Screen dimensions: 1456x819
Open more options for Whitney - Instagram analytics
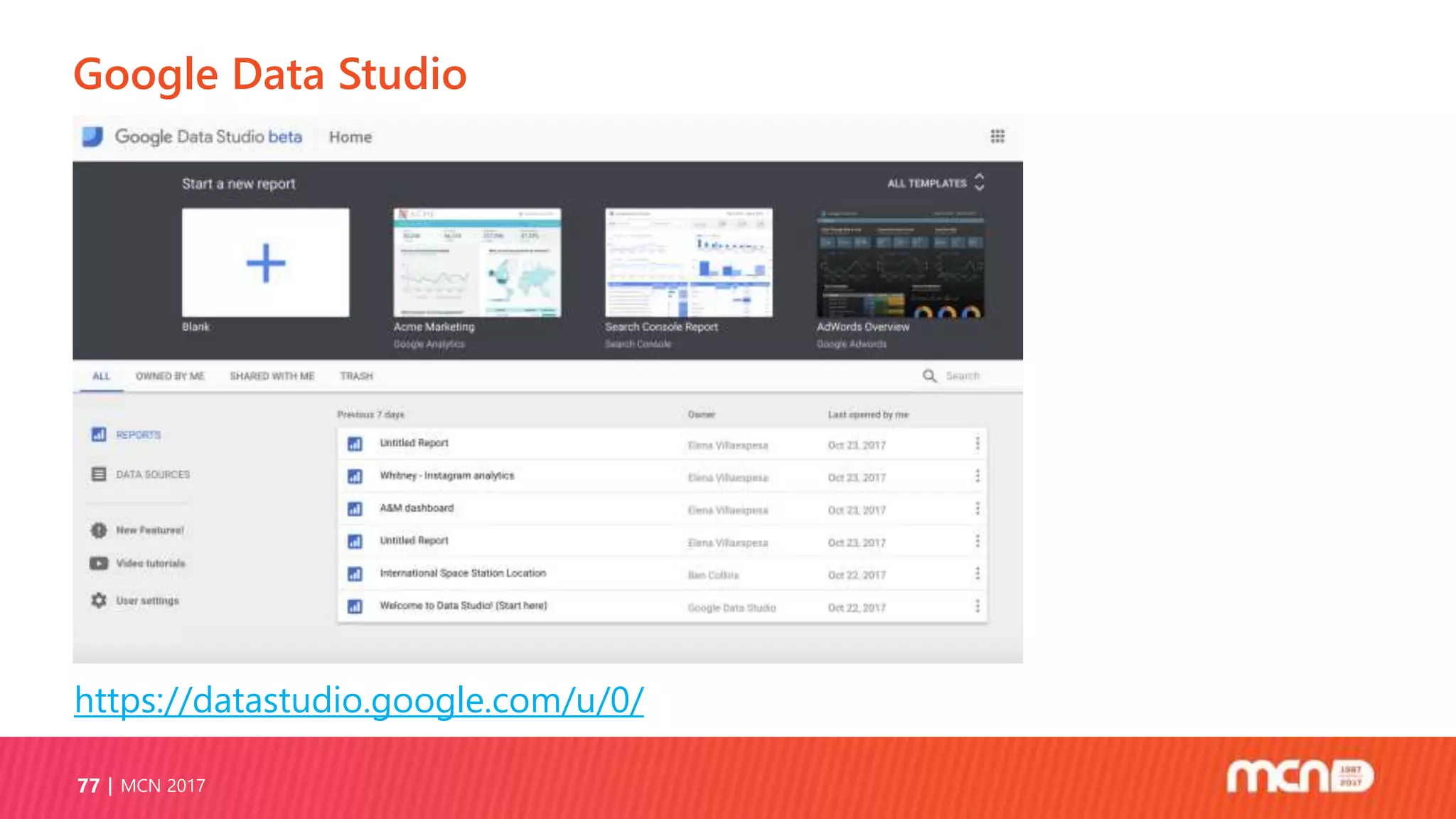pos(978,476)
